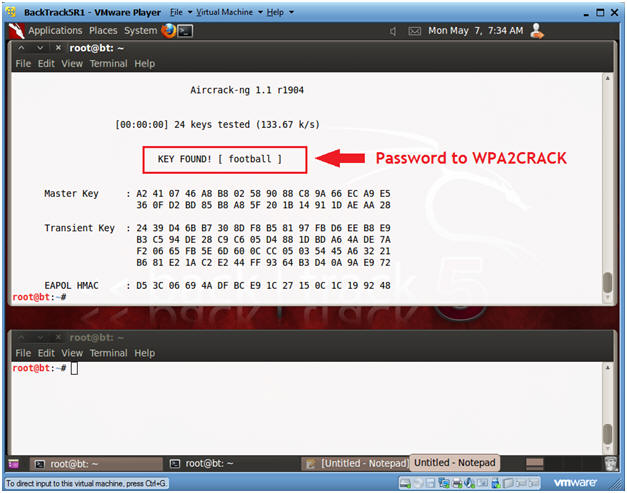Click the volume speaker icon in panel
Image resolution: width=627 pixels, height=493 pixels.
393,31
